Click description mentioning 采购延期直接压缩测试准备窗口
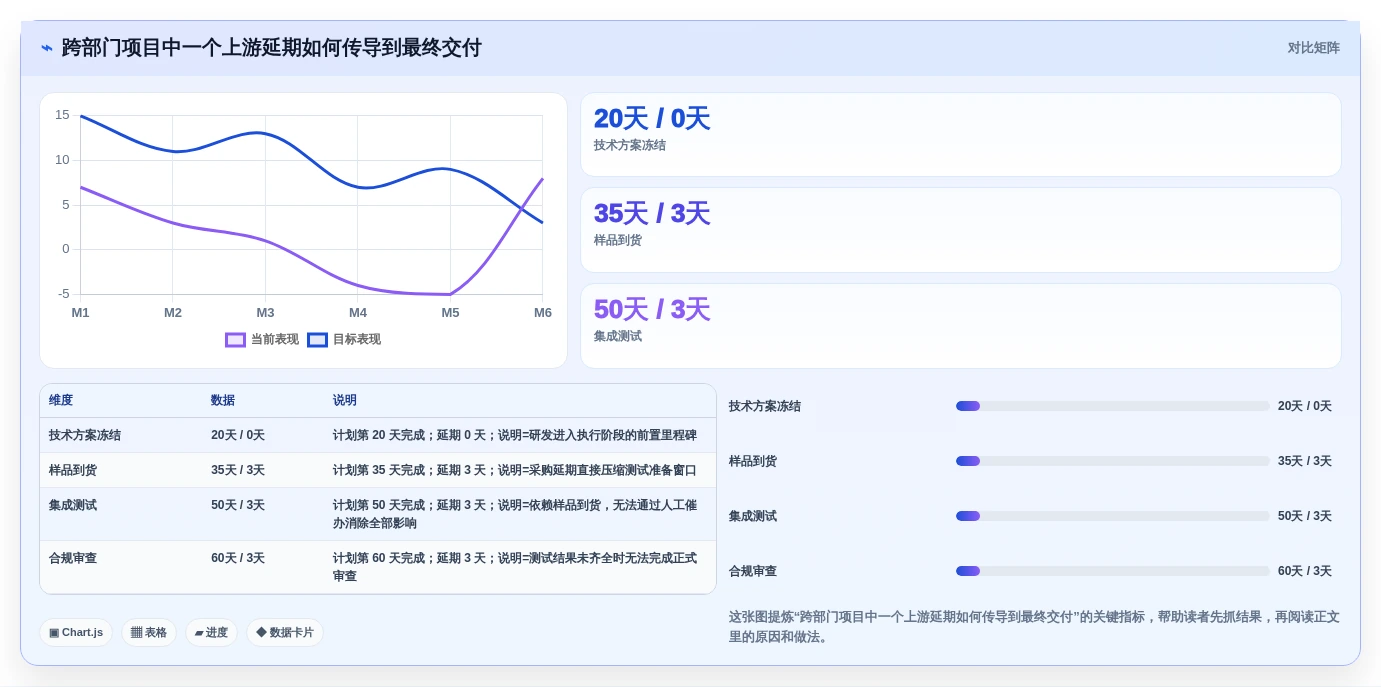This screenshot has width=1381, height=687. pos(515,471)
